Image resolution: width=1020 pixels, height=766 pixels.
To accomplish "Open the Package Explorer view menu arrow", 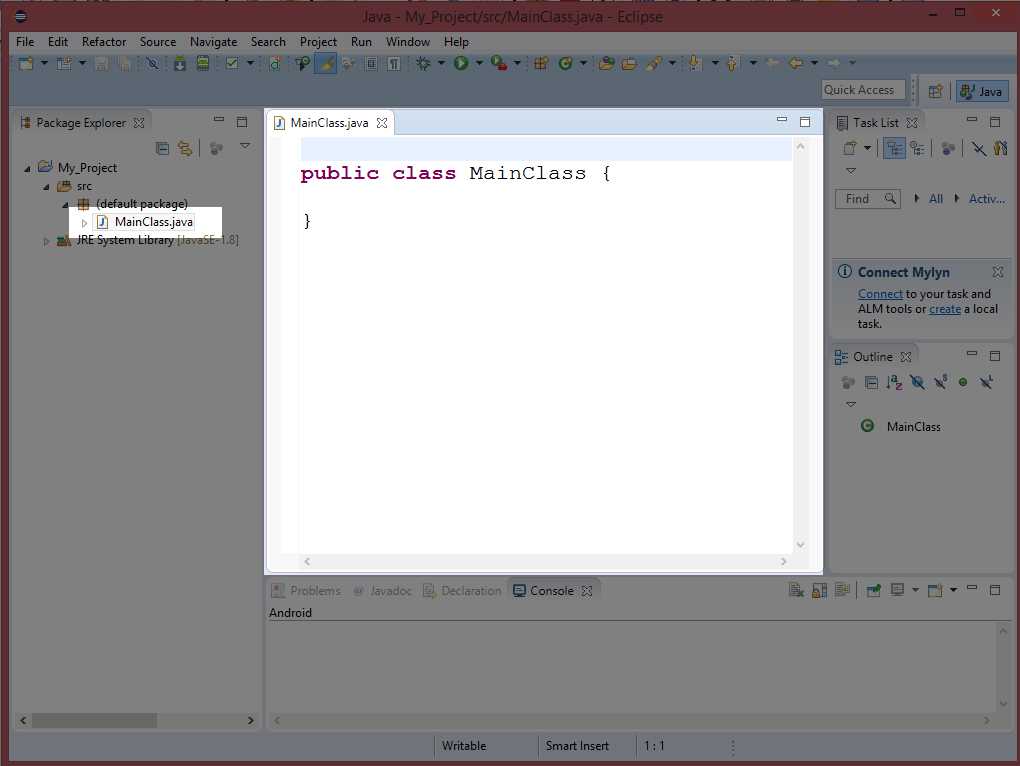I will click(x=245, y=146).
